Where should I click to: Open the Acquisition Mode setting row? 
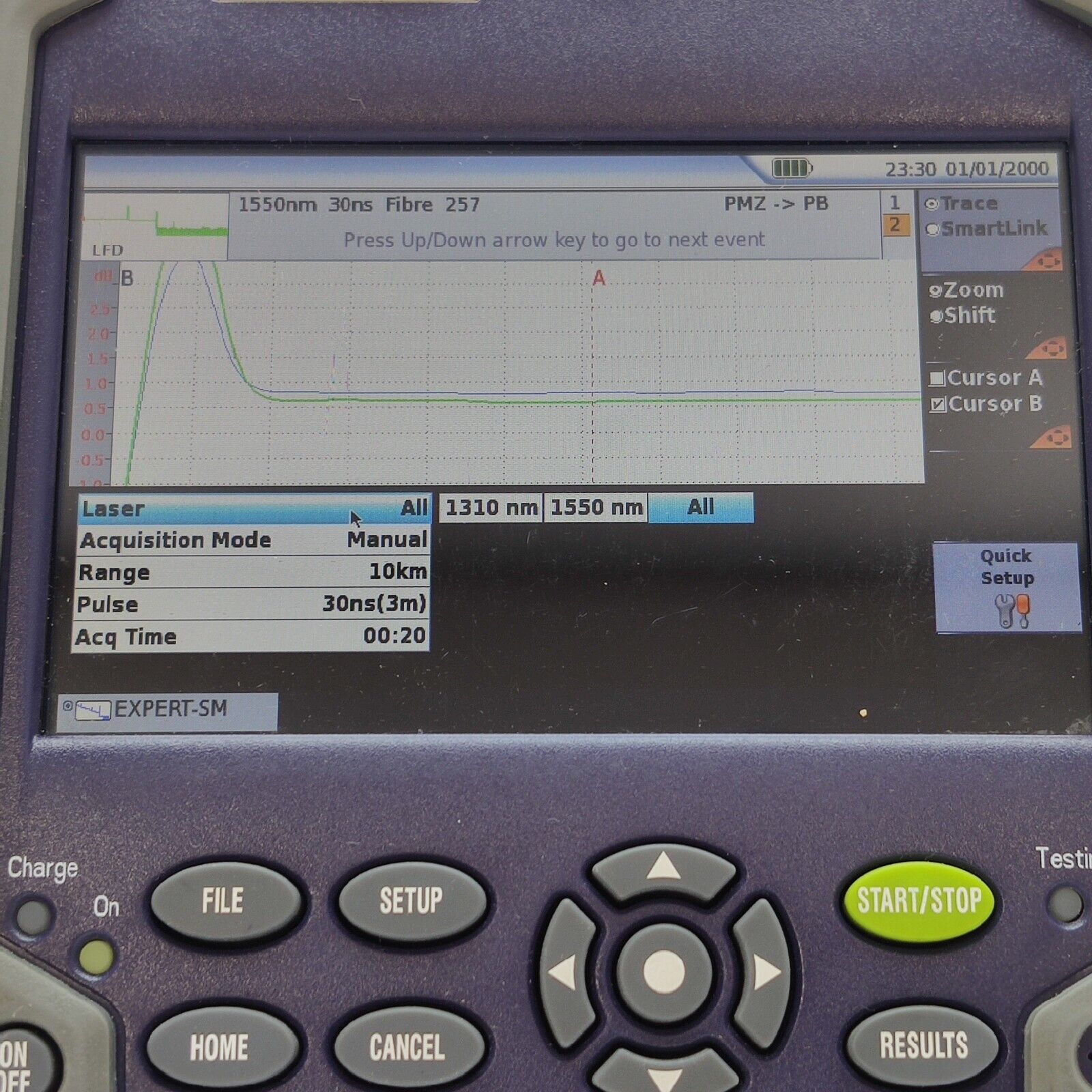[253, 541]
